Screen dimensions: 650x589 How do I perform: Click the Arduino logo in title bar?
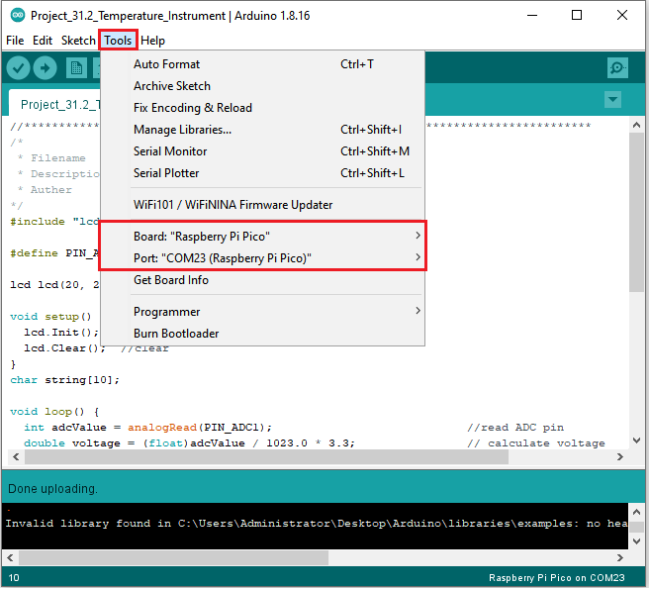[17, 15]
